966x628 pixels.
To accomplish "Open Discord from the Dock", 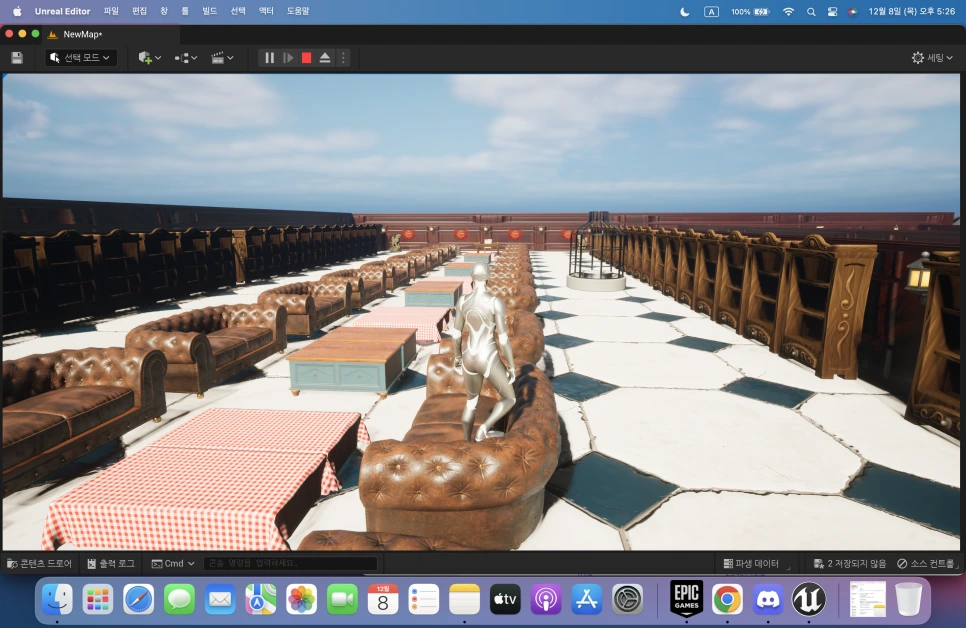I will 768,599.
